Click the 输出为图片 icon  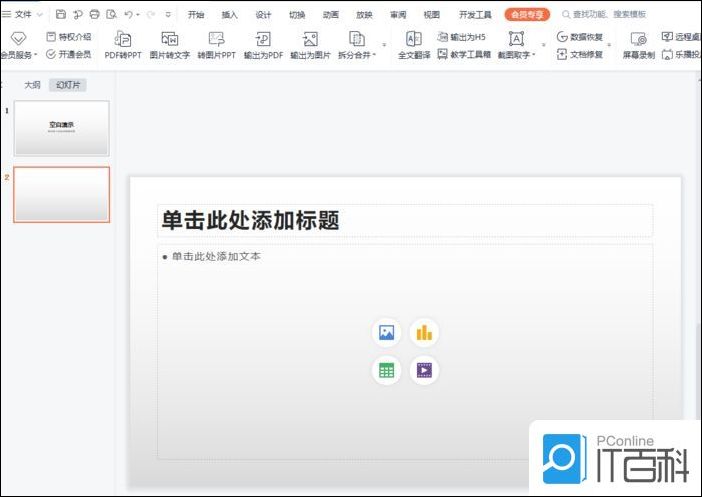tap(310, 39)
